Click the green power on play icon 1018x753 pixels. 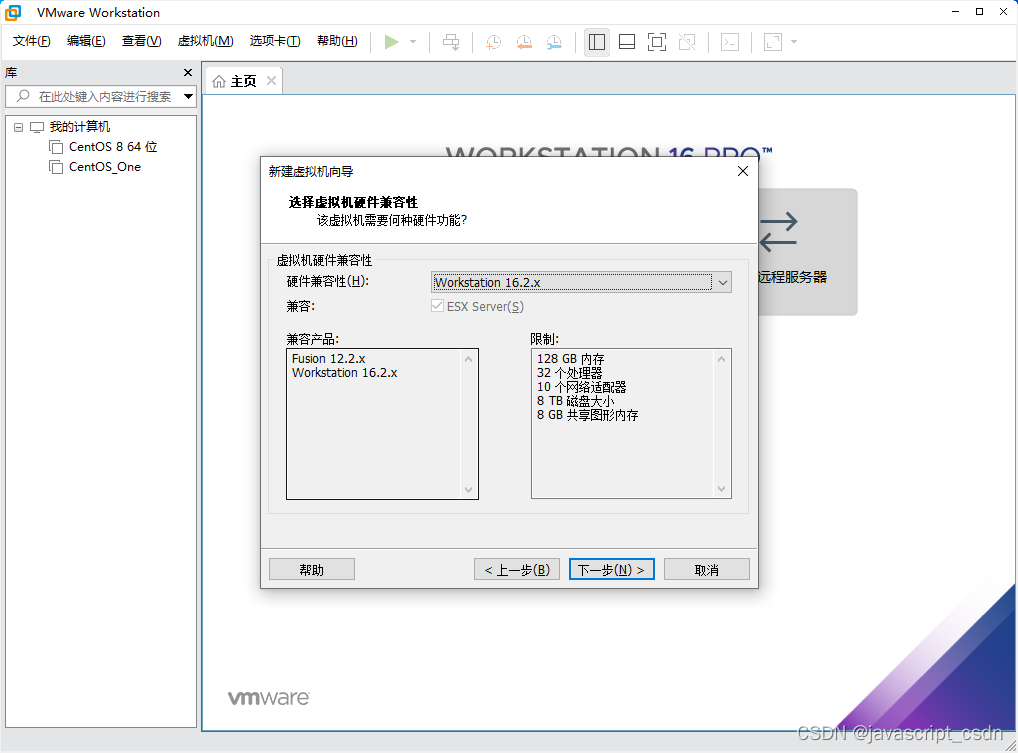[x=391, y=42]
